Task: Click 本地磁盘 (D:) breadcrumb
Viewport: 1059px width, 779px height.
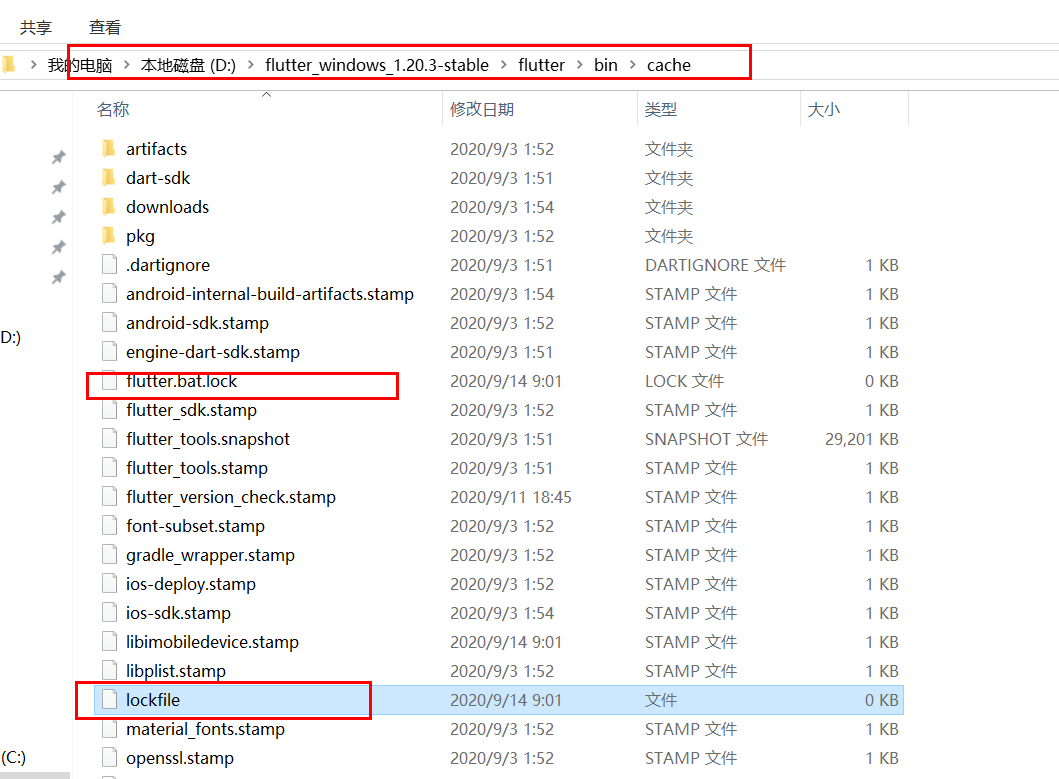Action: coord(188,66)
